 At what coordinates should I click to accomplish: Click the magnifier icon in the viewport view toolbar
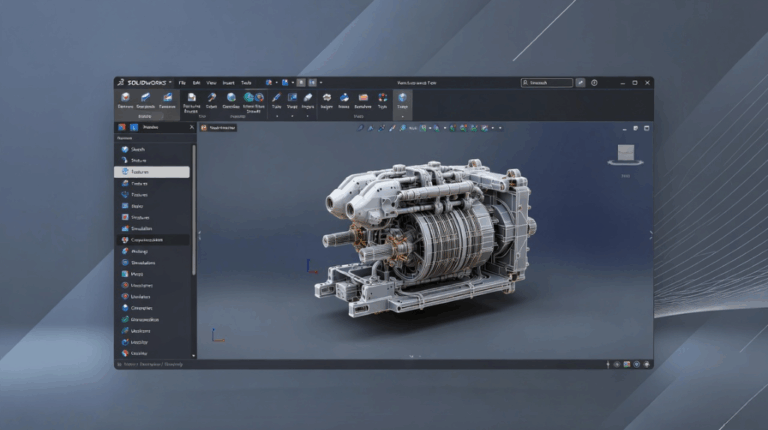point(403,128)
